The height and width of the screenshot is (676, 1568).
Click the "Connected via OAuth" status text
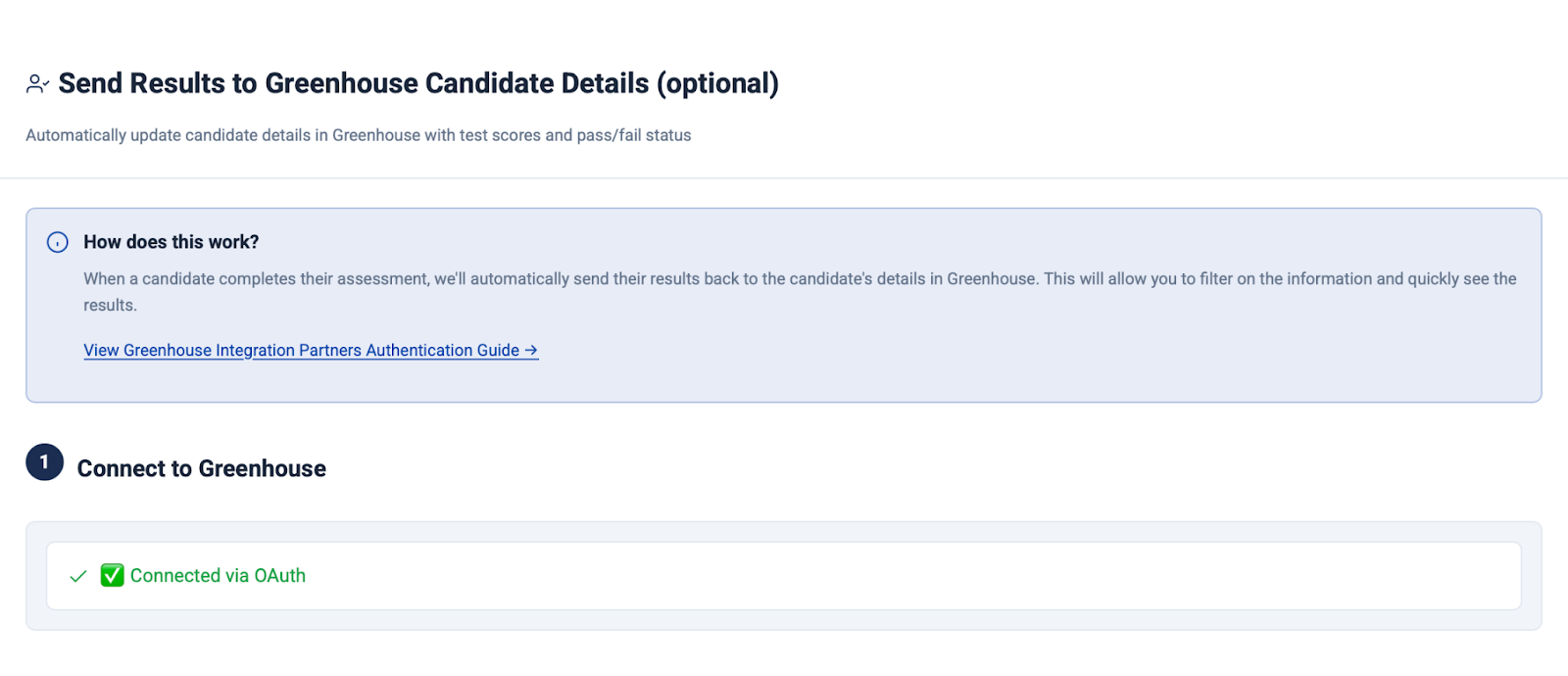click(218, 576)
